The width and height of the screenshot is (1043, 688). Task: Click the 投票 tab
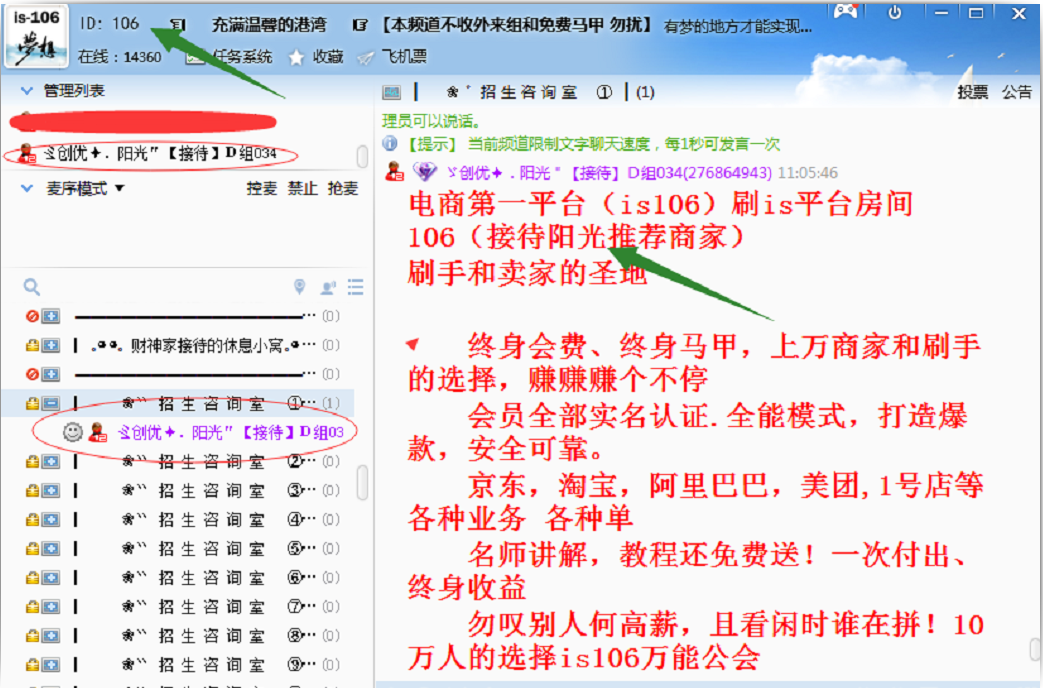[972, 92]
